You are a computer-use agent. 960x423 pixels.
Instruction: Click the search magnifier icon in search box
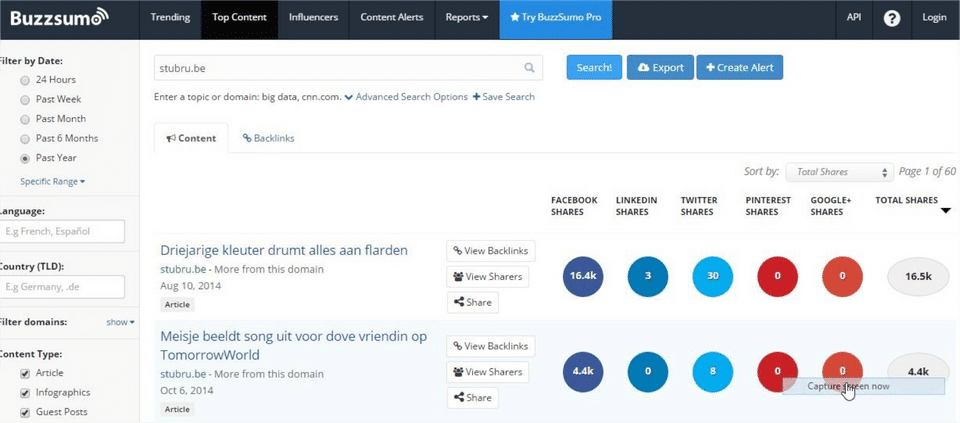click(x=530, y=68)
